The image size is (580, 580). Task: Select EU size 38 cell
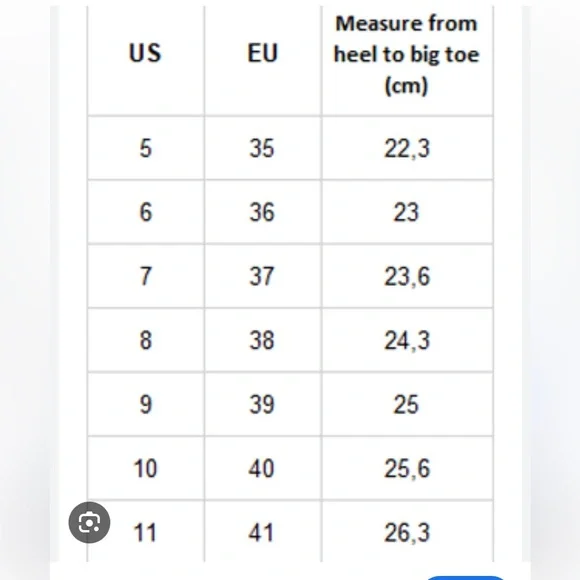[263, 340]
